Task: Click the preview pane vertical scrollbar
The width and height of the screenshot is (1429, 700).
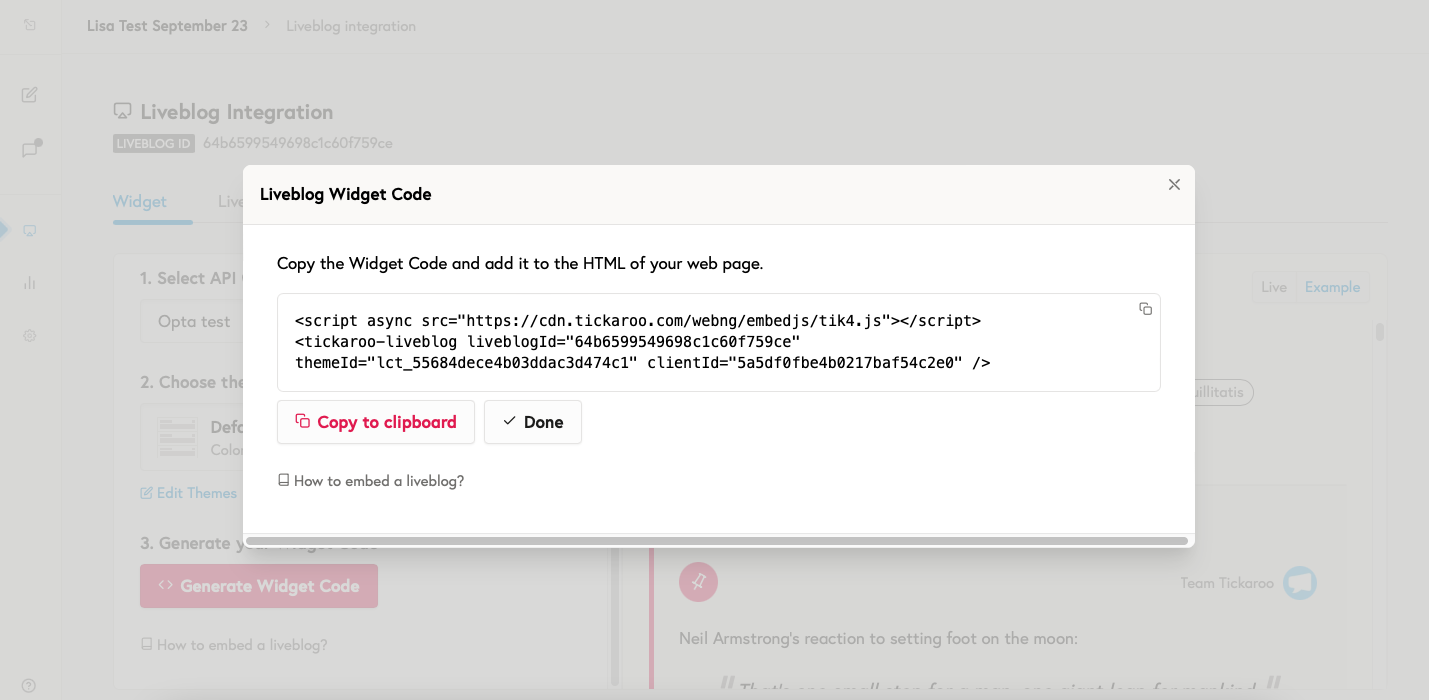Action: point(1380,332)
